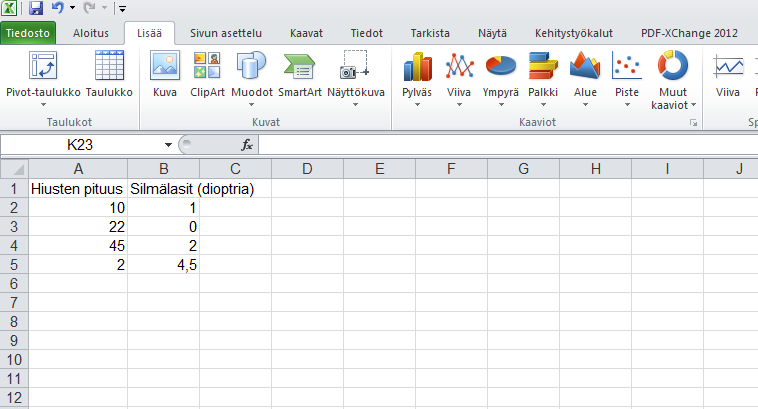Open the Kaavat ribbon tab

point(306,33)
